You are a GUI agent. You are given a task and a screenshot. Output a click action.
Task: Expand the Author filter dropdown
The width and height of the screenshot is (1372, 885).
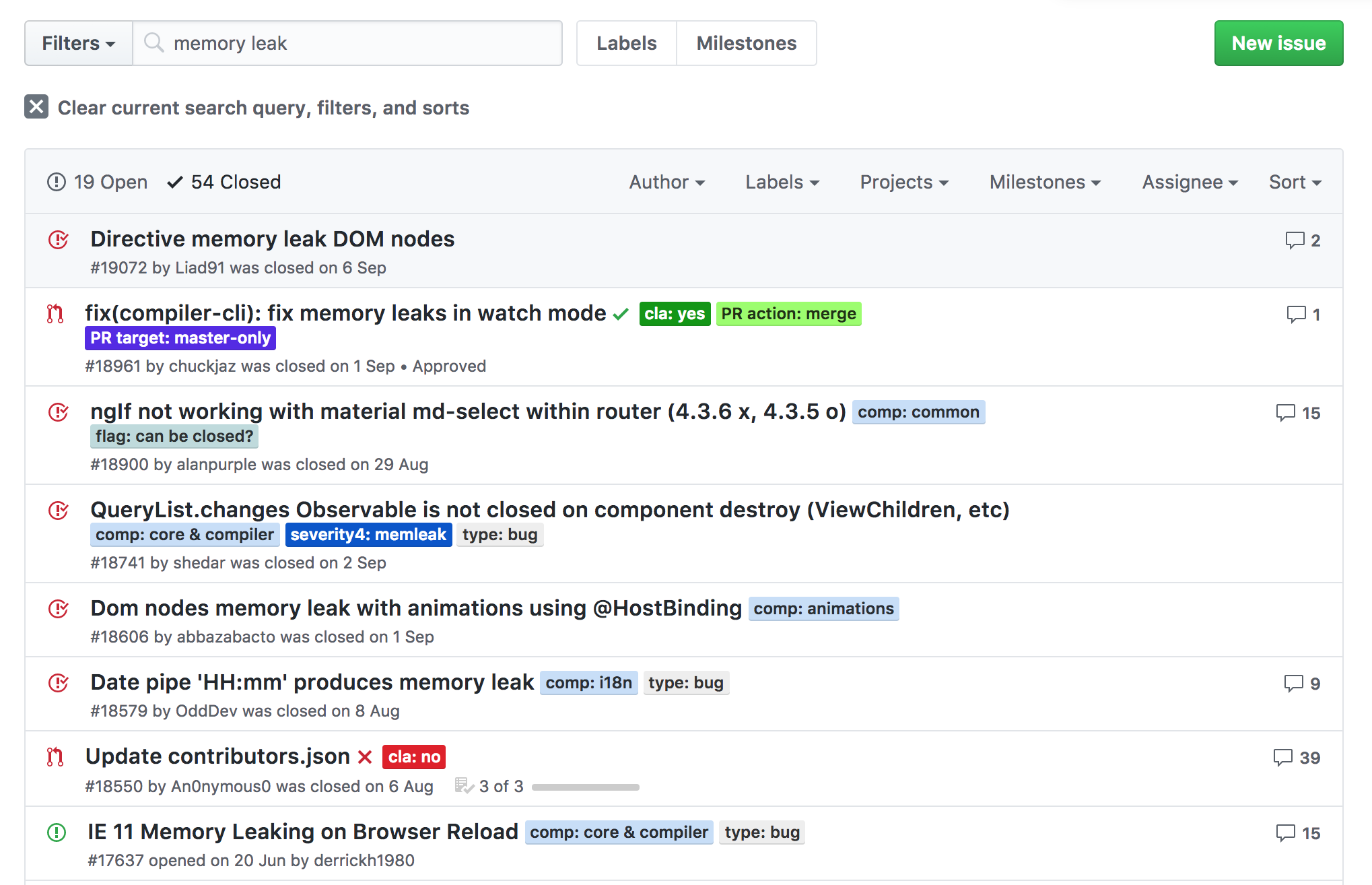pyautogui.click(x=666, y=182)
